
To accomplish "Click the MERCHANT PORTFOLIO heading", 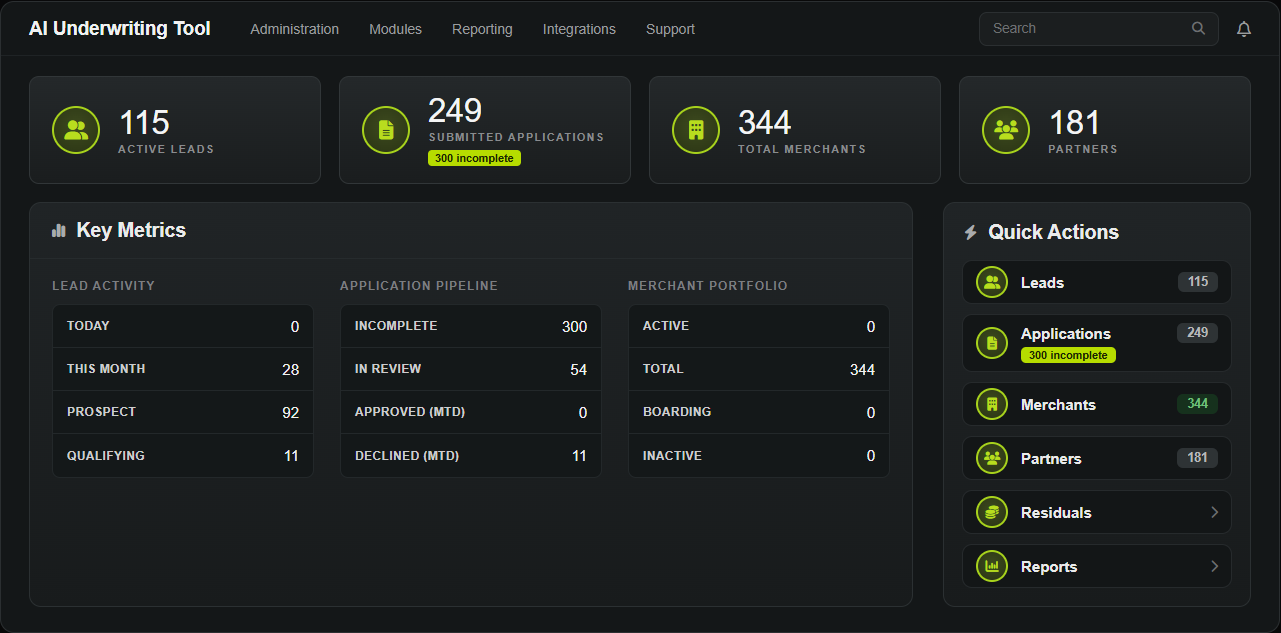I will (708, 286).
